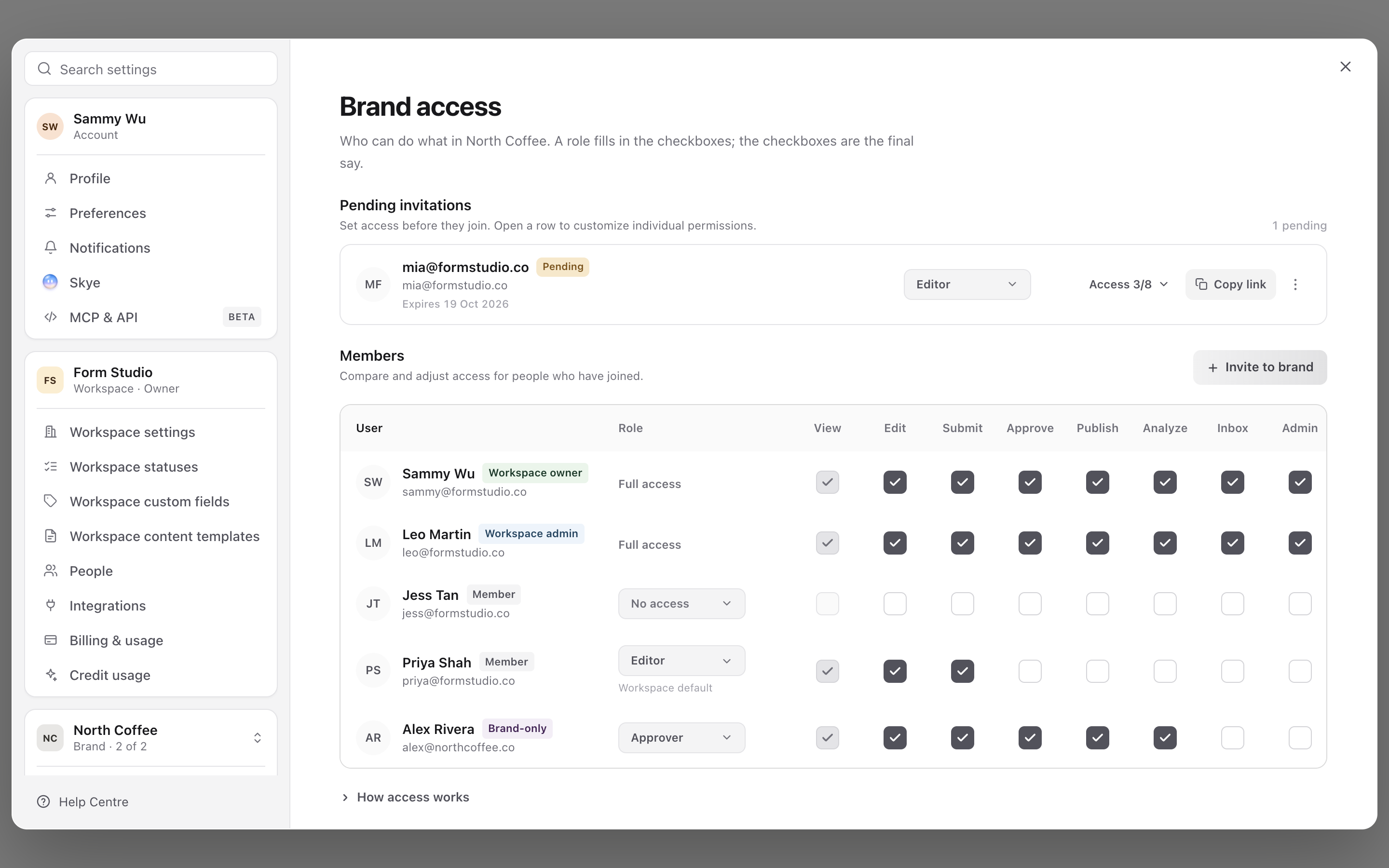The height and width of the screenshot is (868, 1389).
Task: Open Jess Tan's No access role dropdown
Action: [681, 604]
